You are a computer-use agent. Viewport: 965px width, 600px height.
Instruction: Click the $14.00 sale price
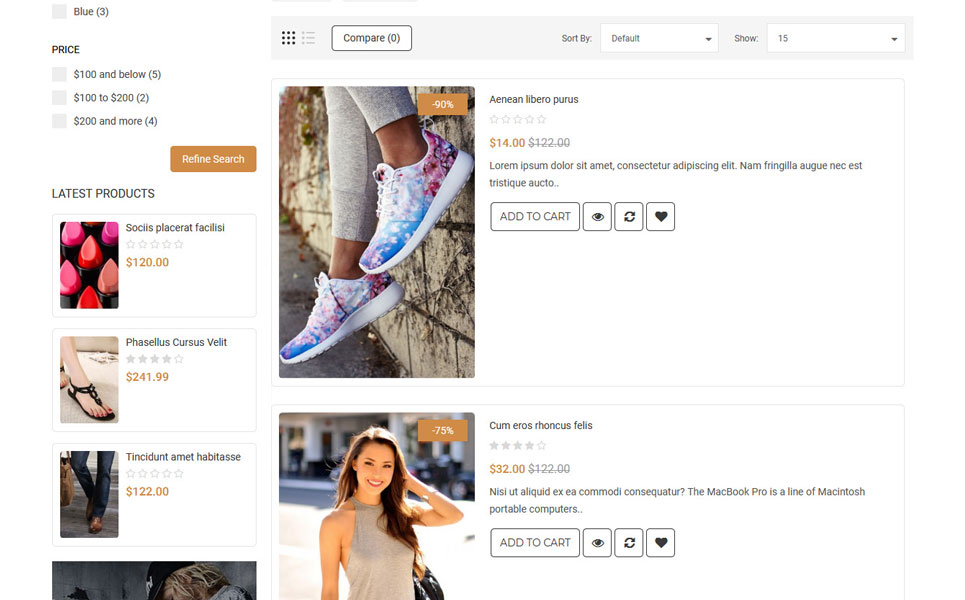tap(507, 143)
